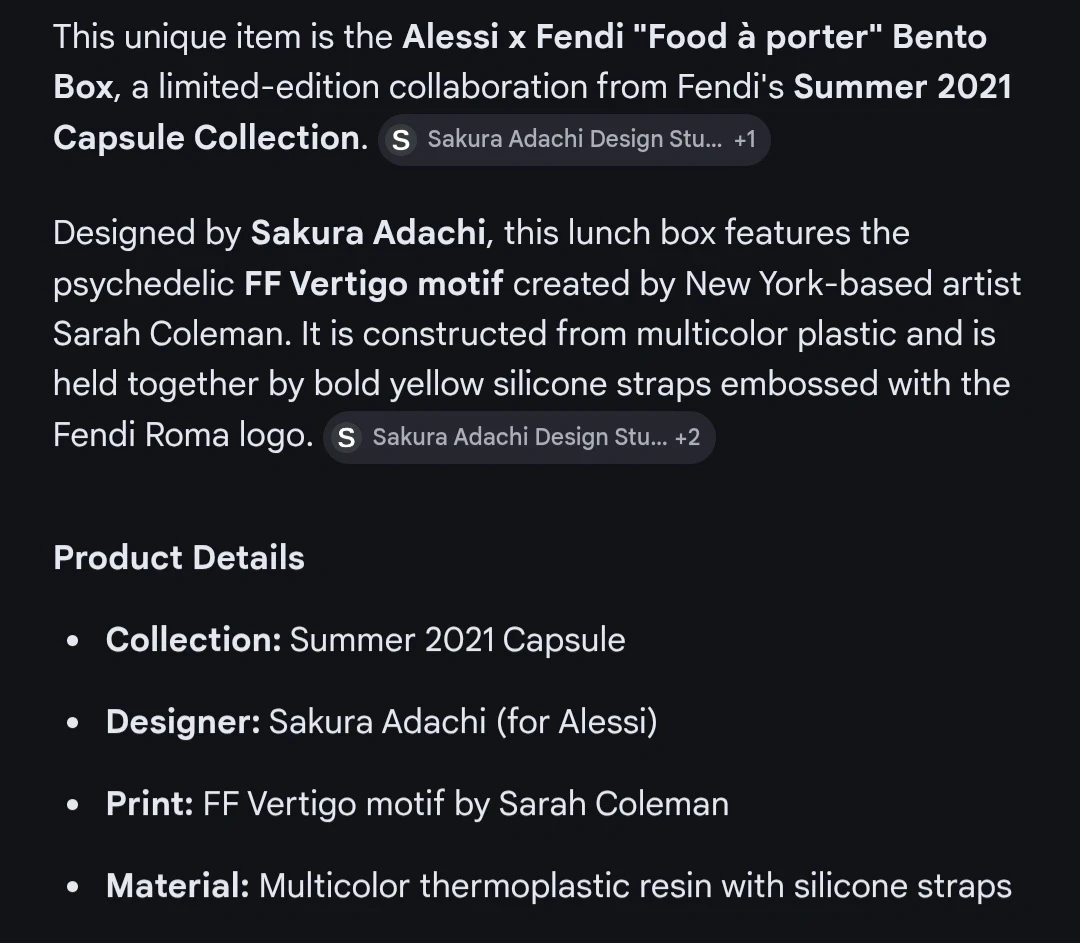Click the bold "FF Vertigo motif" paragraph text

point(373,284)
